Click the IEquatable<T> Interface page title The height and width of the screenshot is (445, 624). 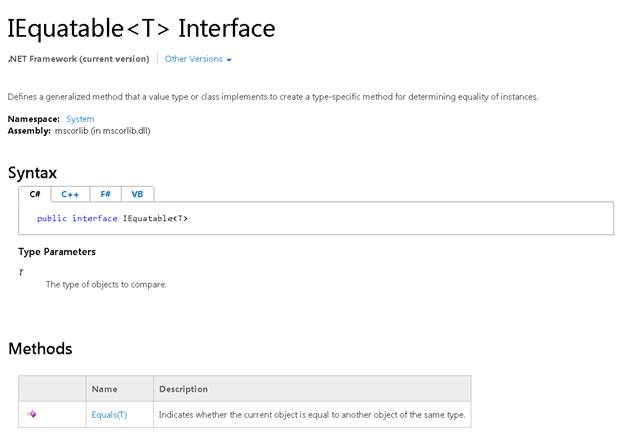pos(141,28)
